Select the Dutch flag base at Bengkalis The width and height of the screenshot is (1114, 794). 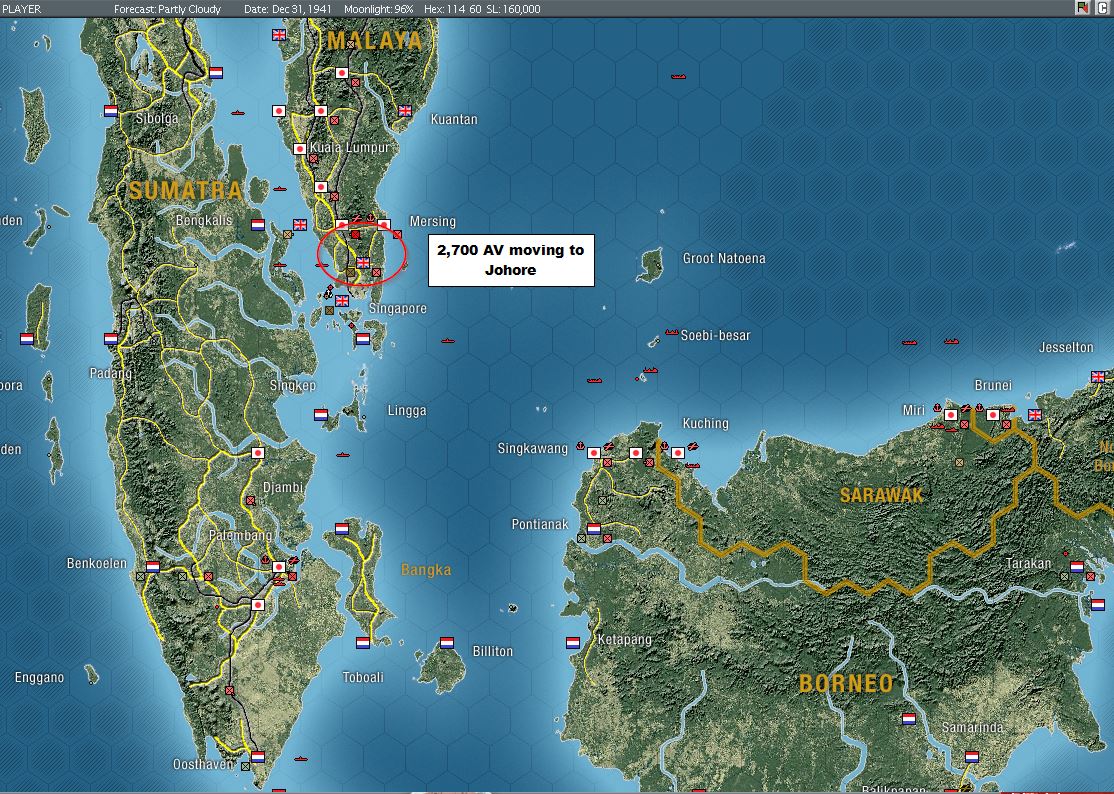coord(258,225)
